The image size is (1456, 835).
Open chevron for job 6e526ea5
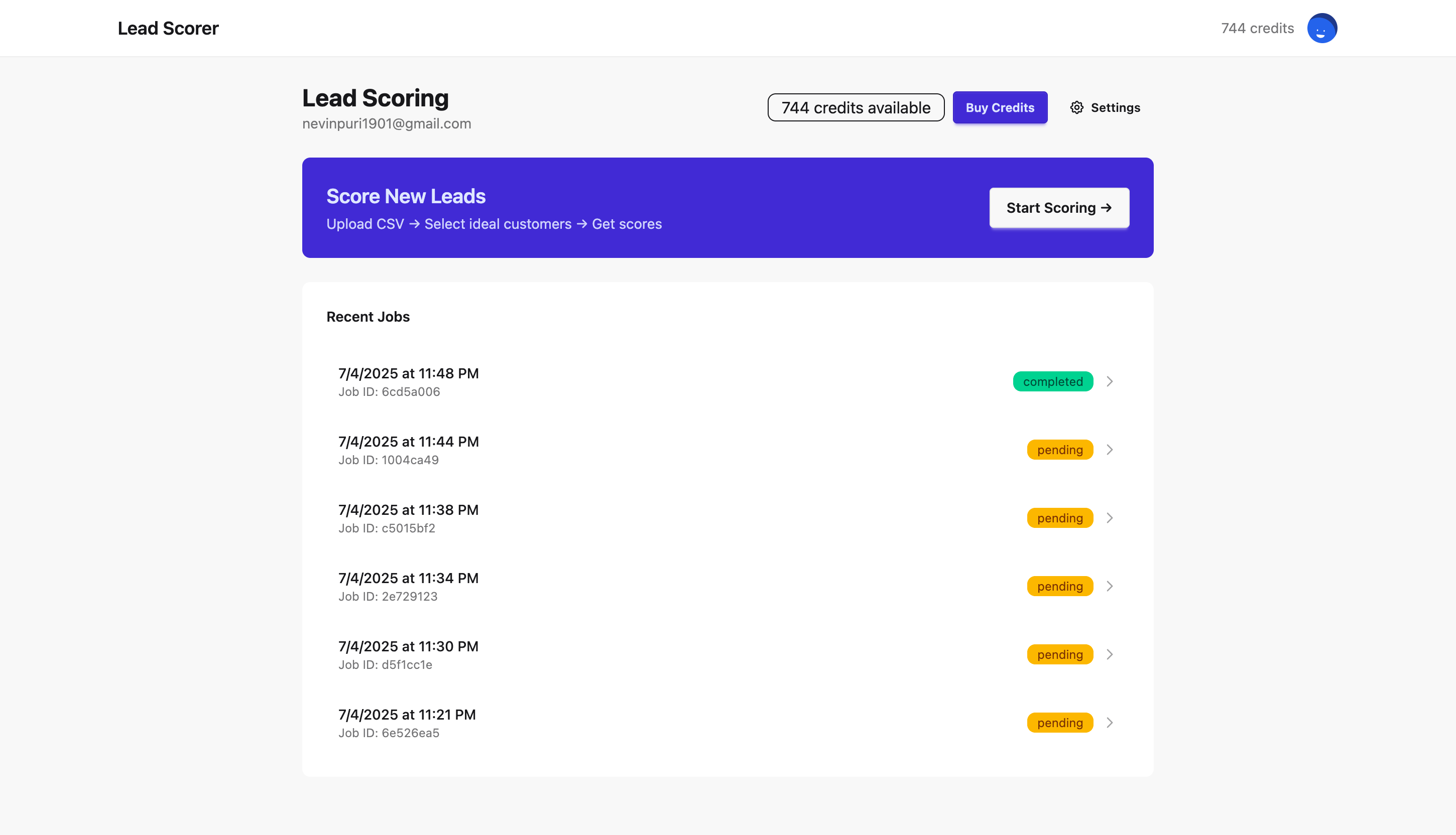[x=1110, y=723]
